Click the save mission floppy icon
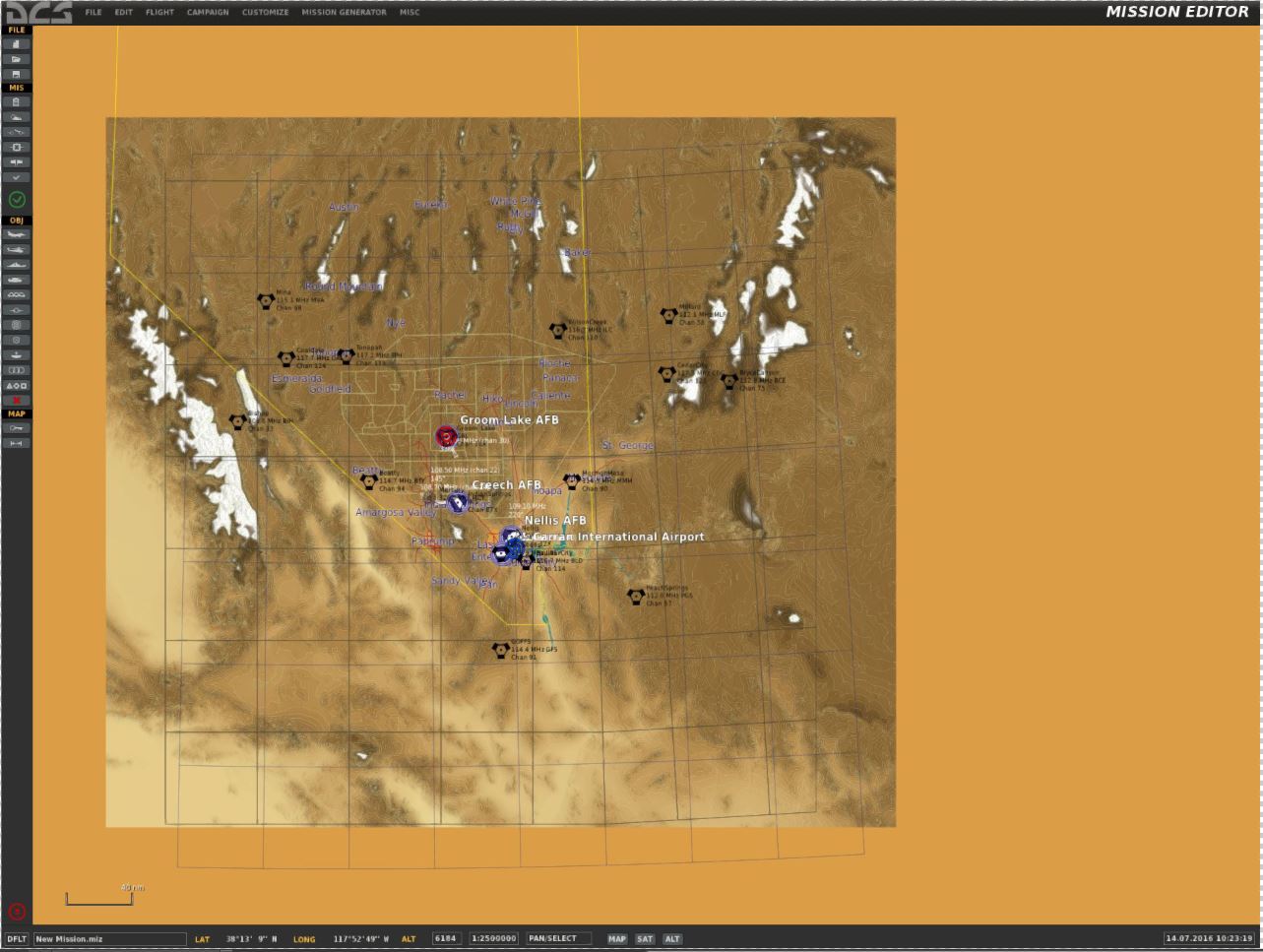This screenshot has height=952, width=1263. tap(17, 74)
